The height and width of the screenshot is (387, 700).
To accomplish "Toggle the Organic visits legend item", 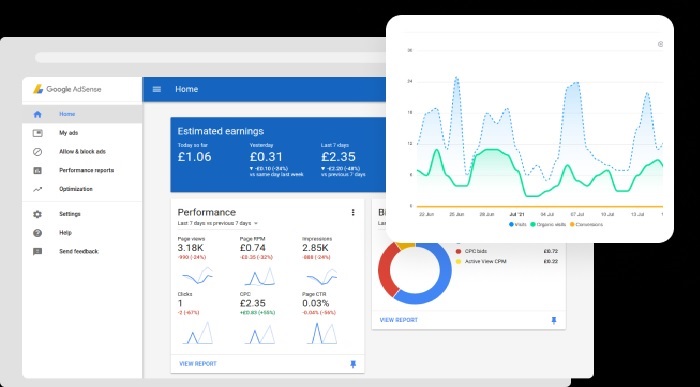I will click(548, 225).
